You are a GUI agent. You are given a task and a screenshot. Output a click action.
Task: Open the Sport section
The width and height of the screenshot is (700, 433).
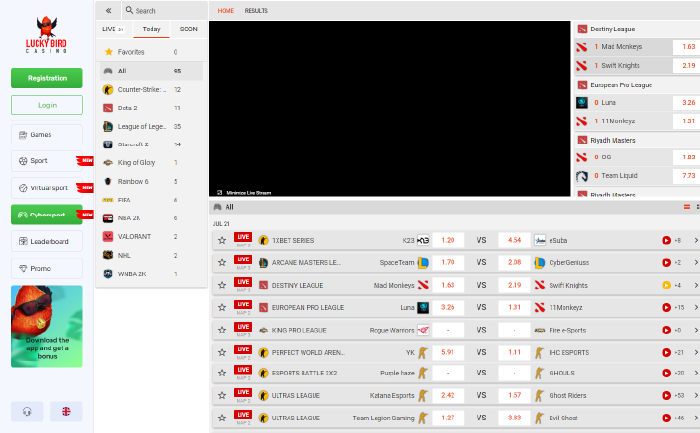point(47,161)
